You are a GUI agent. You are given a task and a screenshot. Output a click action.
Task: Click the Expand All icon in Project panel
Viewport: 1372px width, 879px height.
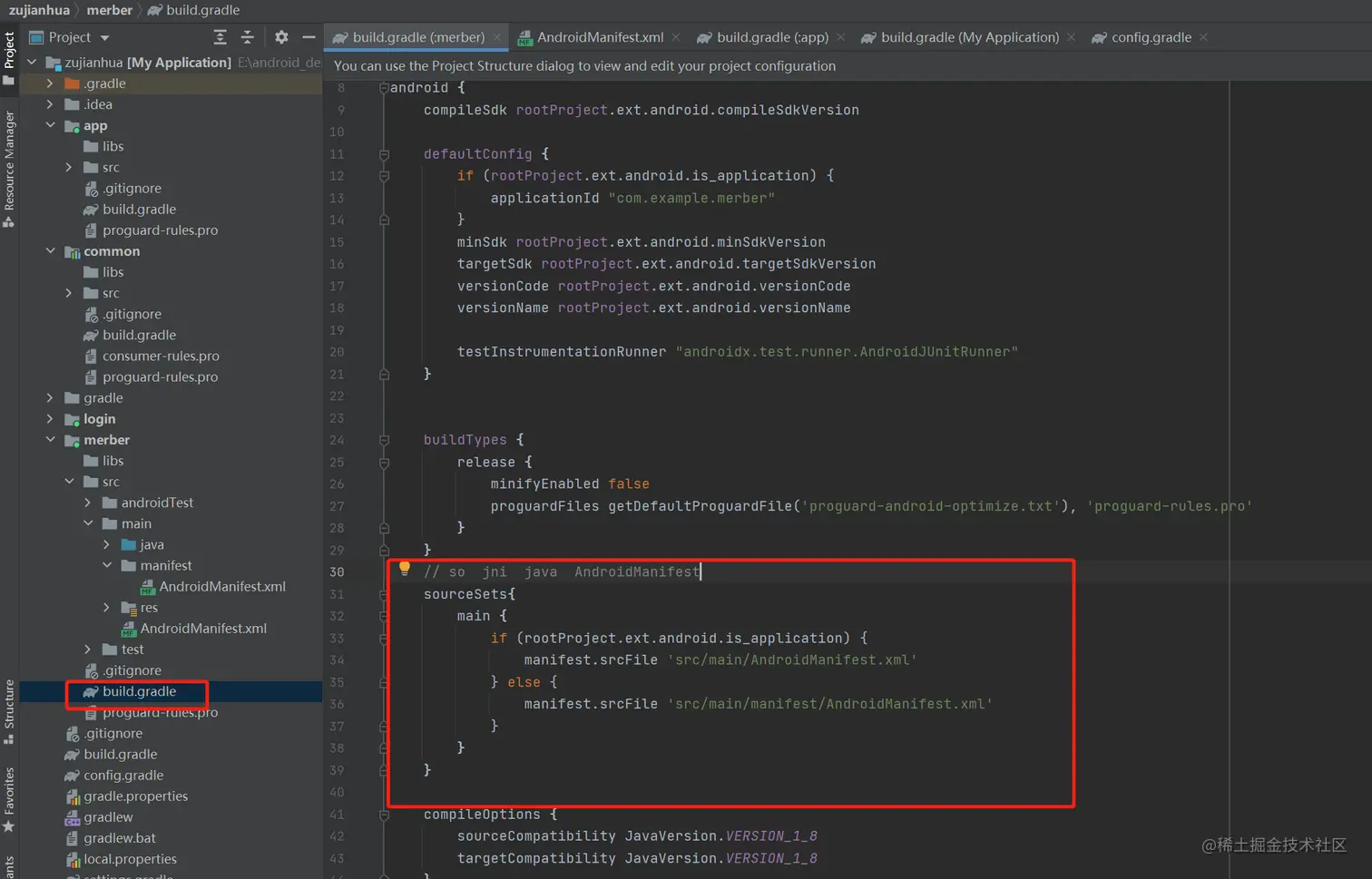click(x=220, y=37)
